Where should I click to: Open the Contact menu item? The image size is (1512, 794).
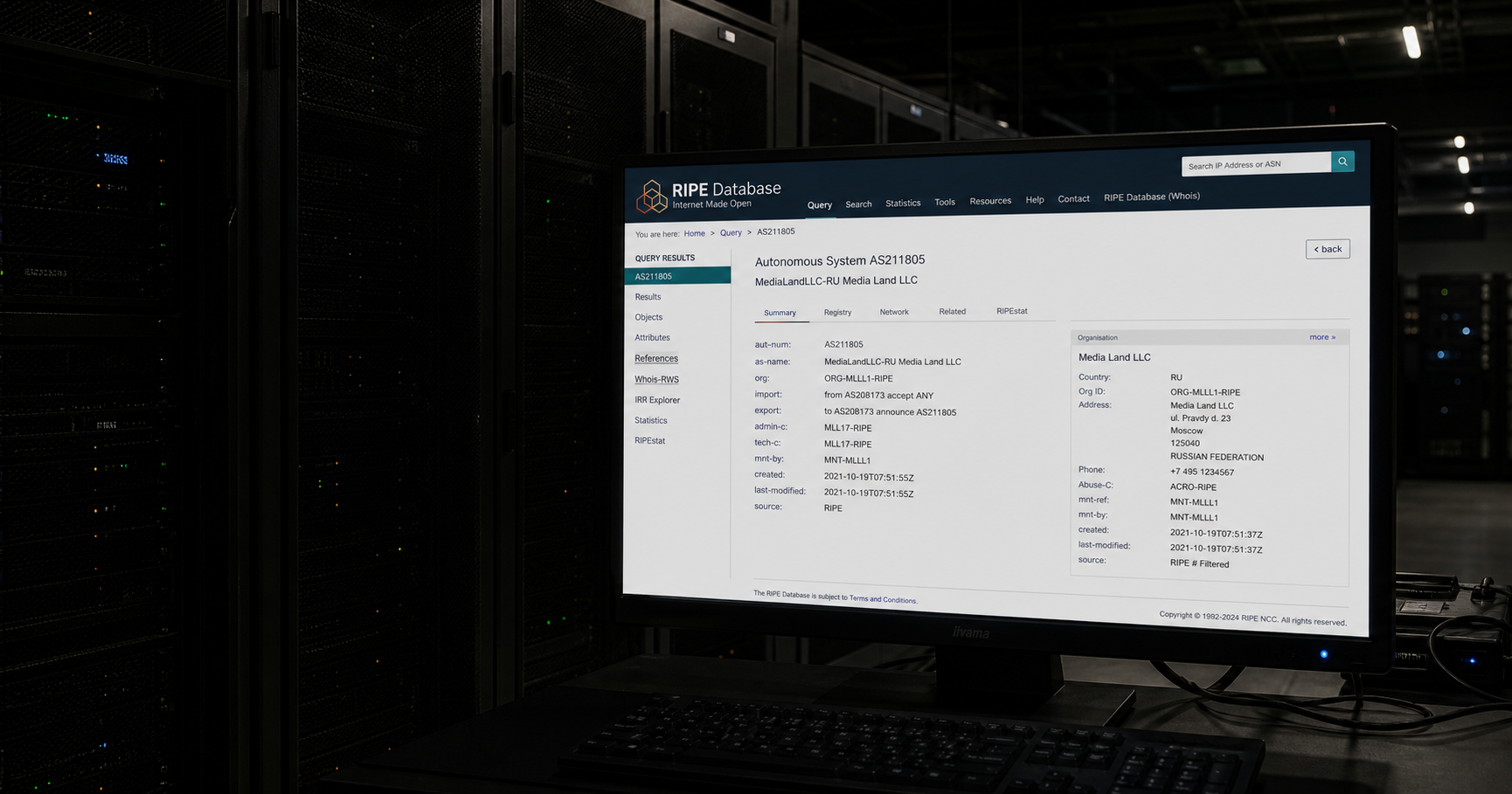[x=1073, y=199]
